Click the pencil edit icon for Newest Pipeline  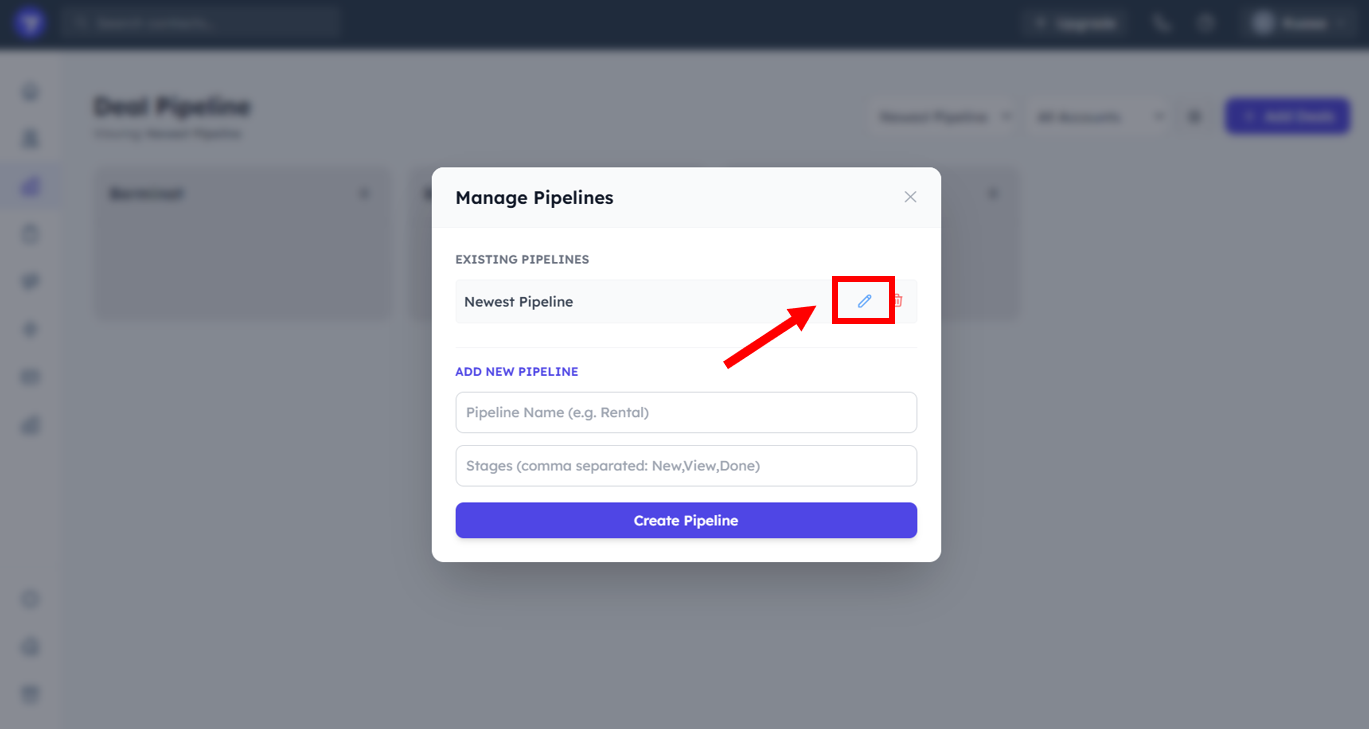[x=865, y=301]
